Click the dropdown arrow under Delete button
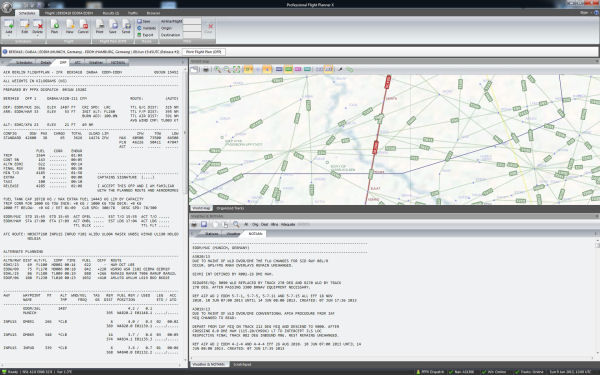Image resolution: width=600 pixels, height=375 pixels. pos(38,37)
